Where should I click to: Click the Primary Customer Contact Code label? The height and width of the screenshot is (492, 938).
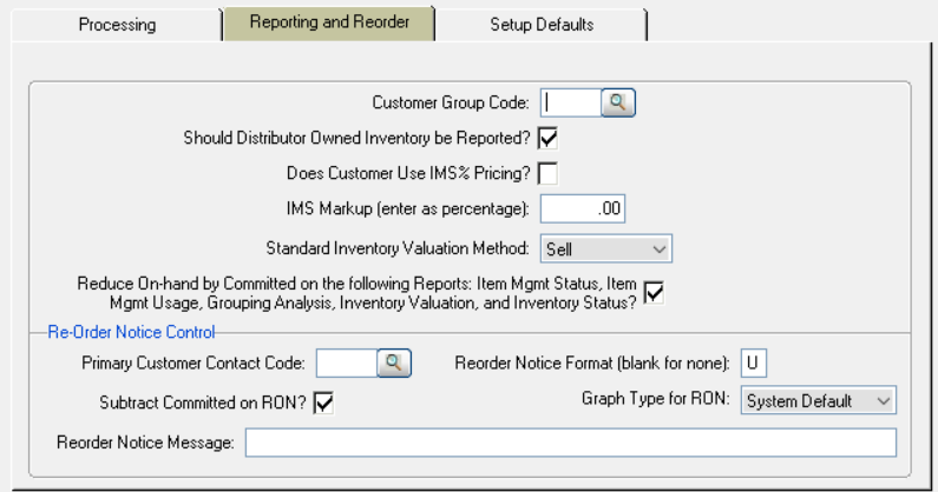193,363
